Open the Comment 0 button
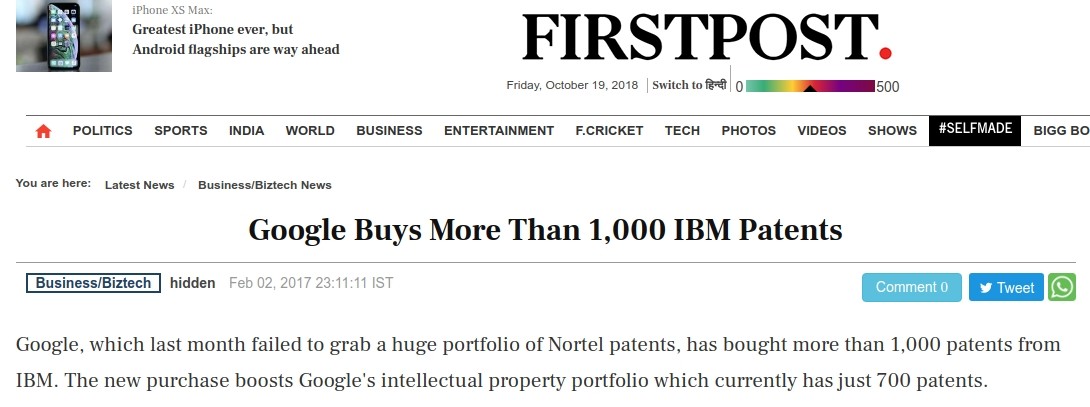The width and height of the screenshot is (1090, 407). tap(912, 287)
